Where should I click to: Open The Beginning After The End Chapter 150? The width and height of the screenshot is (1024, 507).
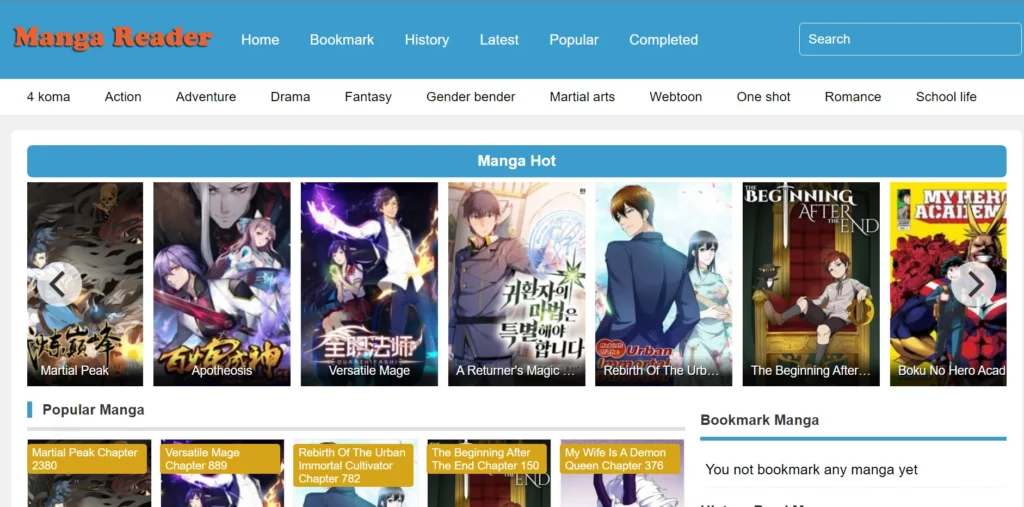487,459
